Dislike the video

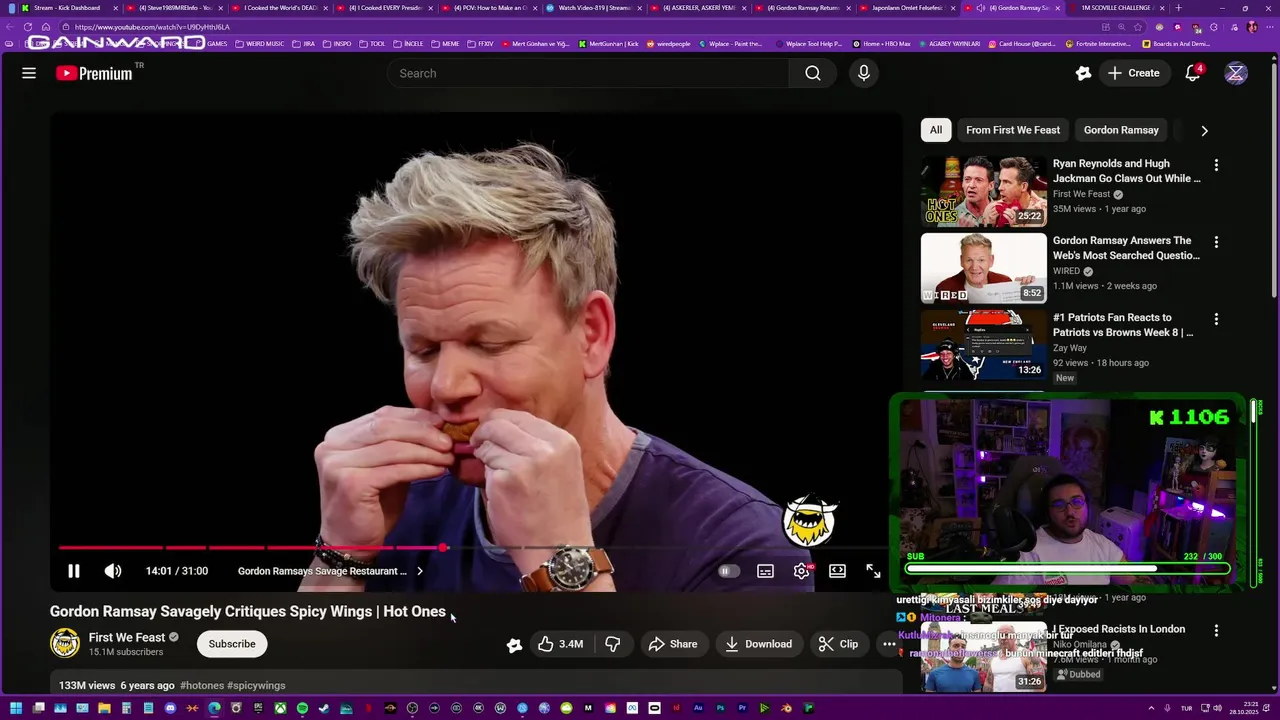click(x=613, y=644)
